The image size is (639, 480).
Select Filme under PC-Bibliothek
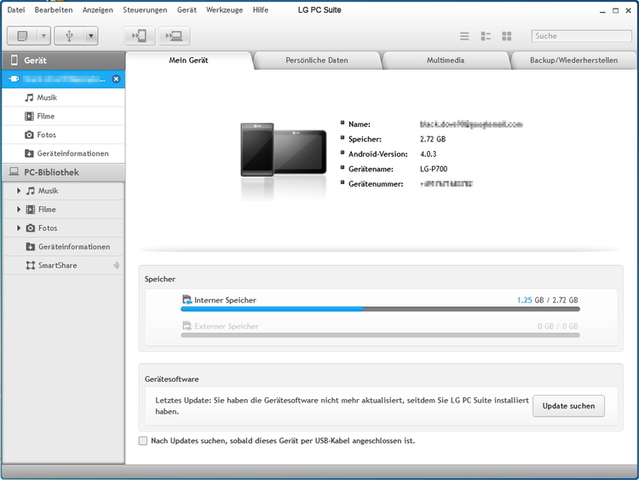(x=64, y=209)
